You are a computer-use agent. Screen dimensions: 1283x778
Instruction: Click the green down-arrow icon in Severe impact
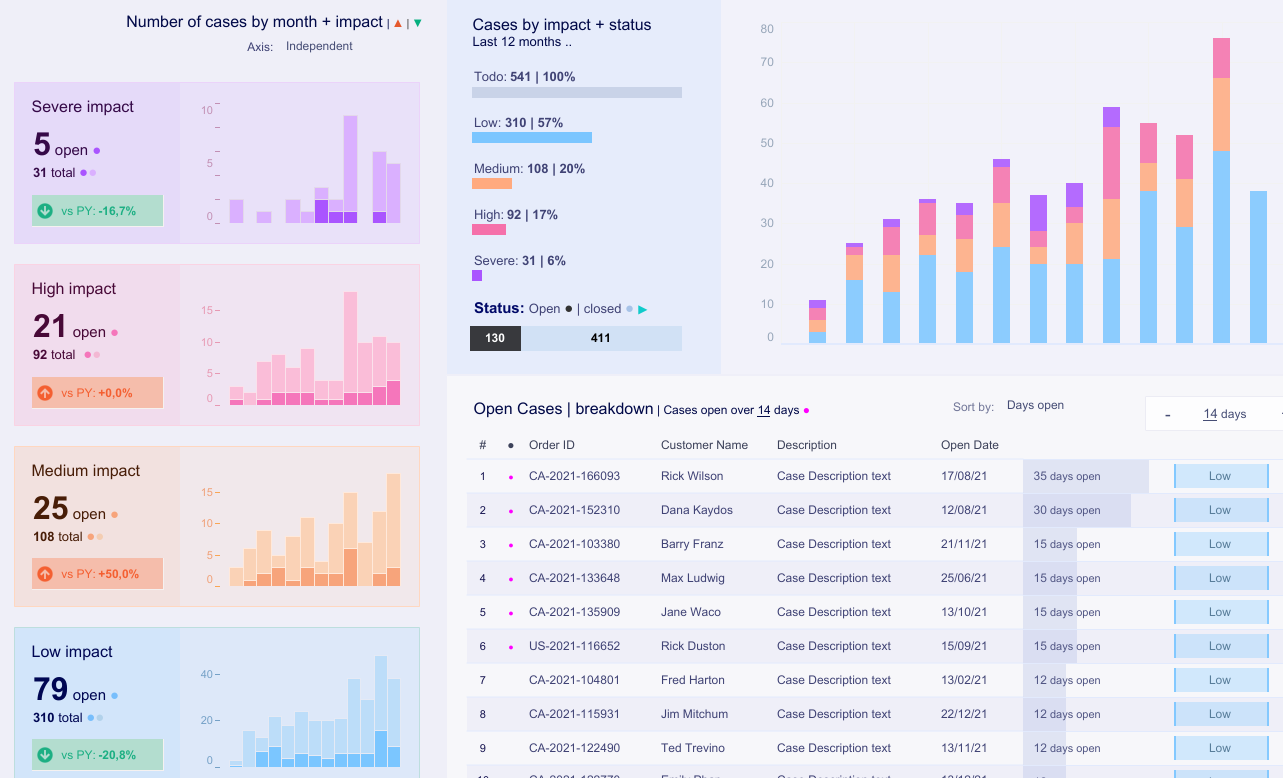(45, 211)
